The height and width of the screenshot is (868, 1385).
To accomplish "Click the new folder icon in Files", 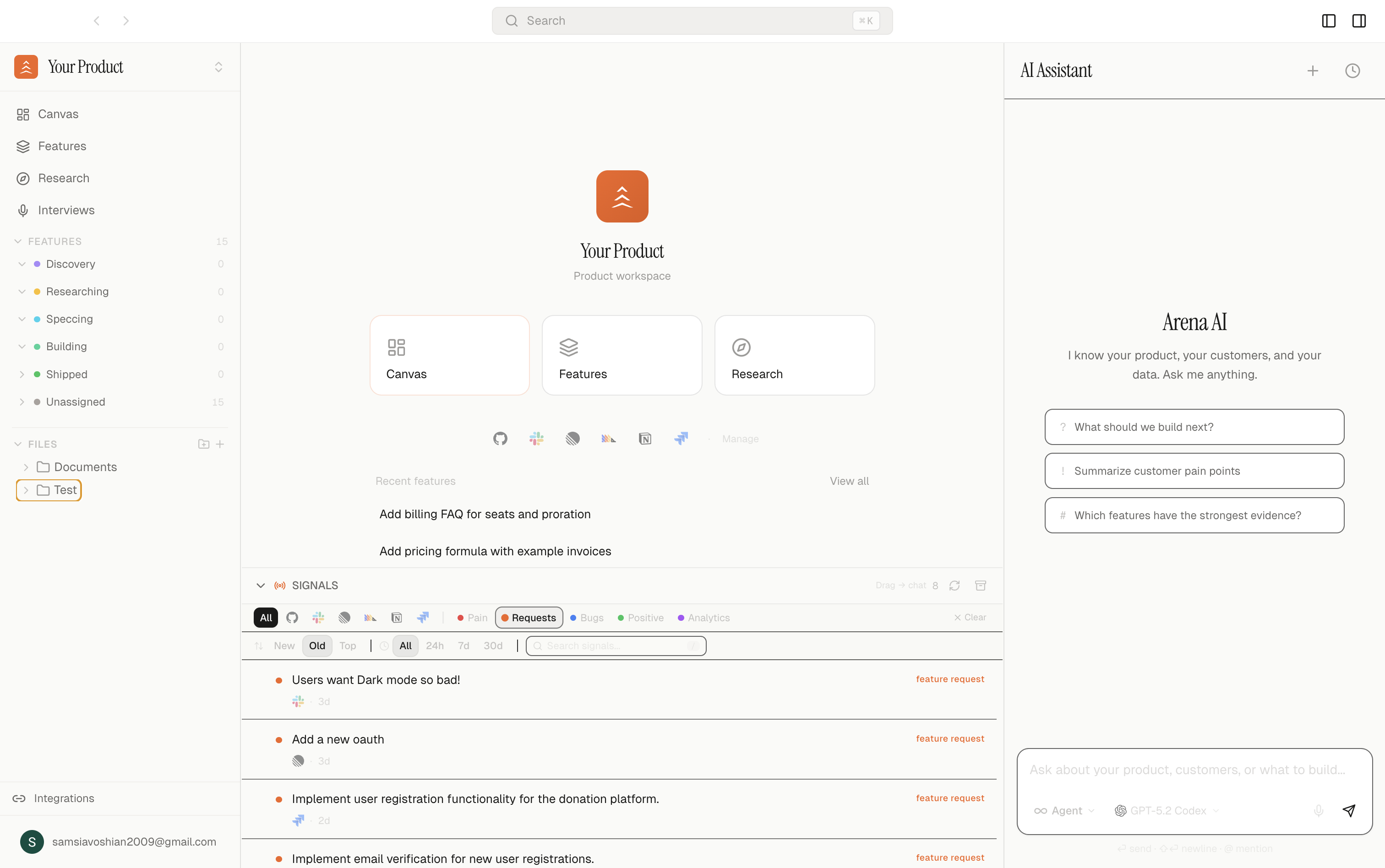I will [x=203, y=444].
